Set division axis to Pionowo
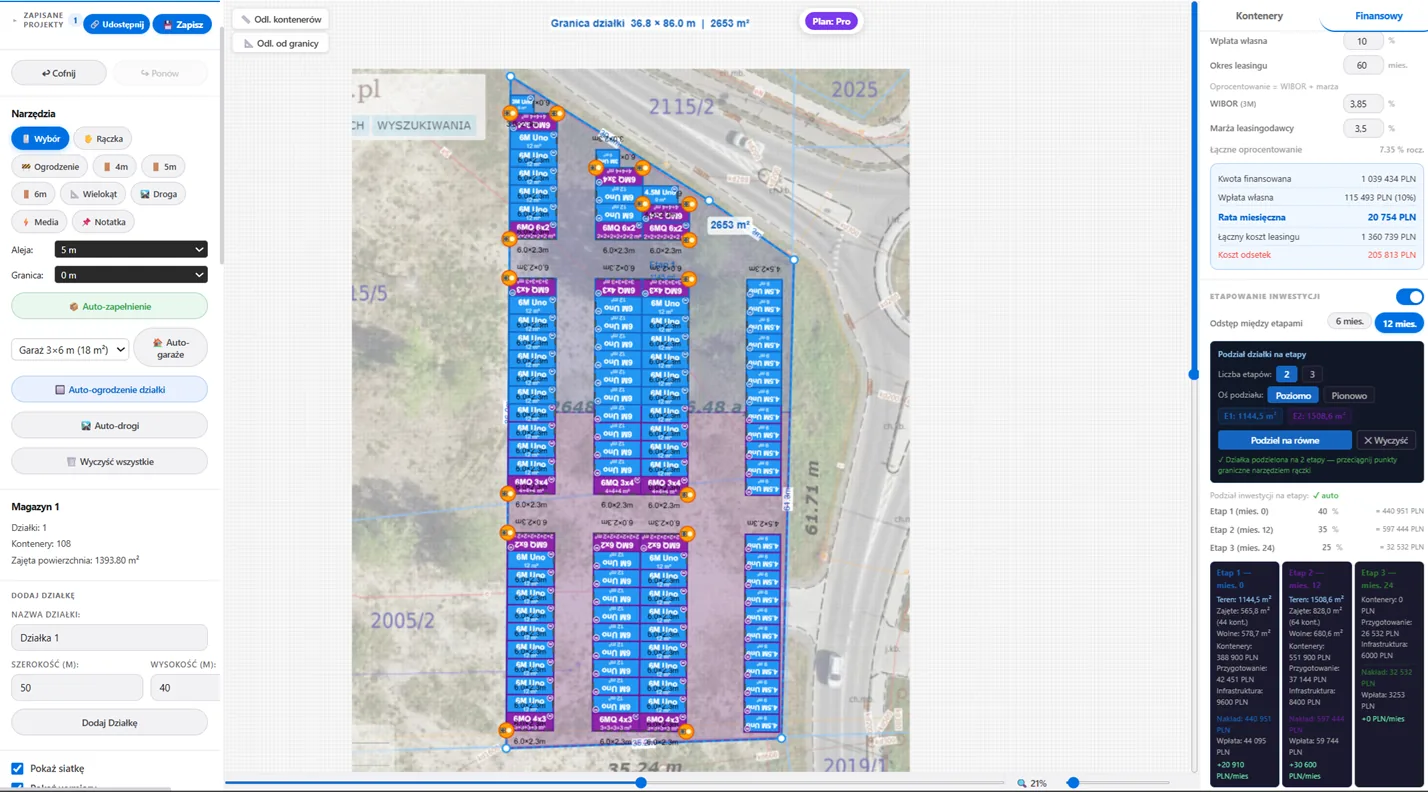 pyautogui.click(x=1349, y=395)
